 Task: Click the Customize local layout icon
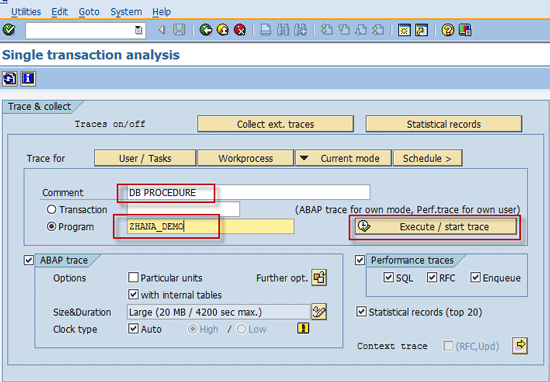pyautogui.click(x=465, y=30)
